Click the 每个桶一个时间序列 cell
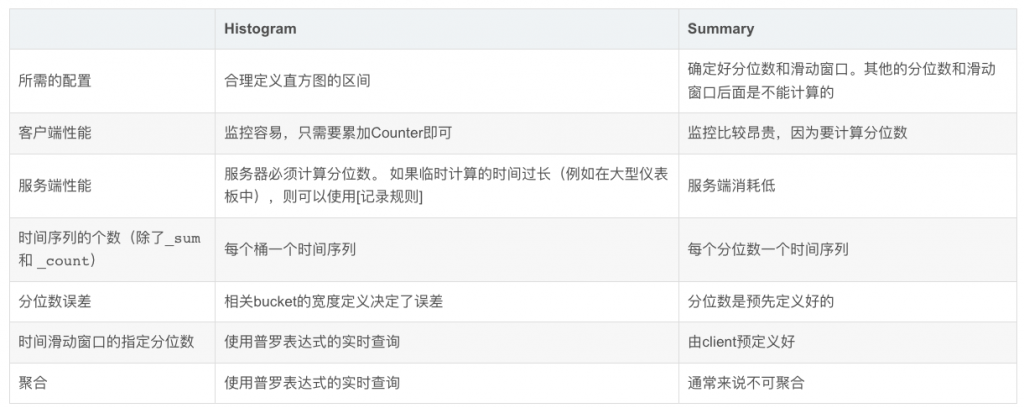 coord(290,249)
